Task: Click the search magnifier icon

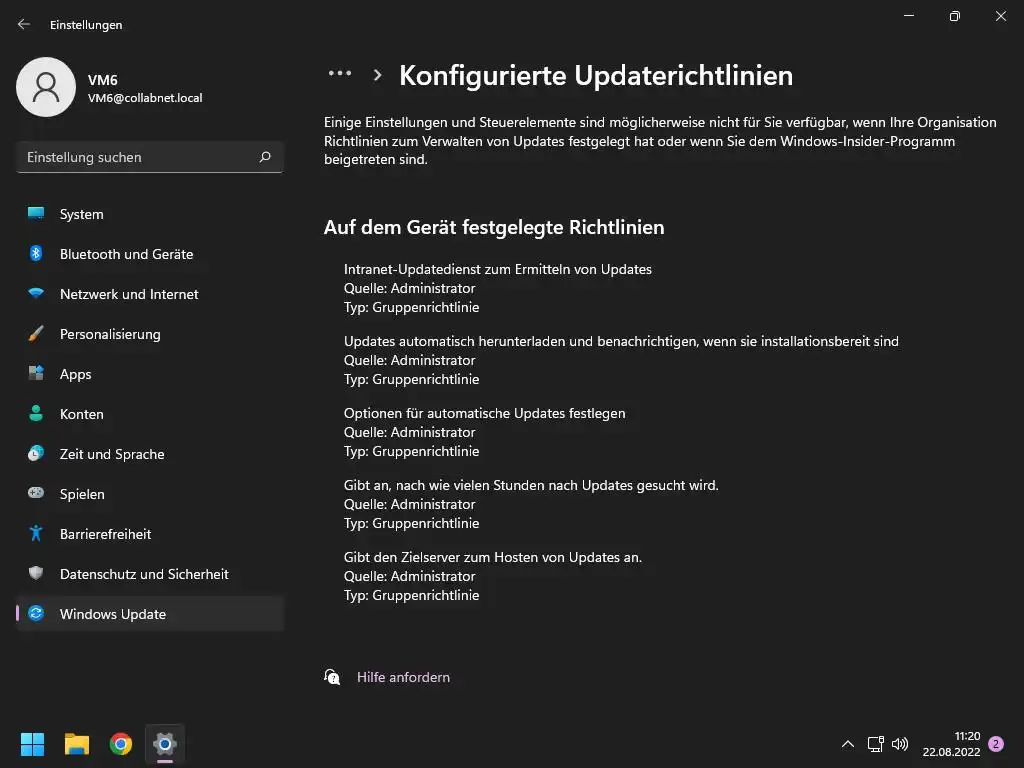Action: [x=265, y=157]
